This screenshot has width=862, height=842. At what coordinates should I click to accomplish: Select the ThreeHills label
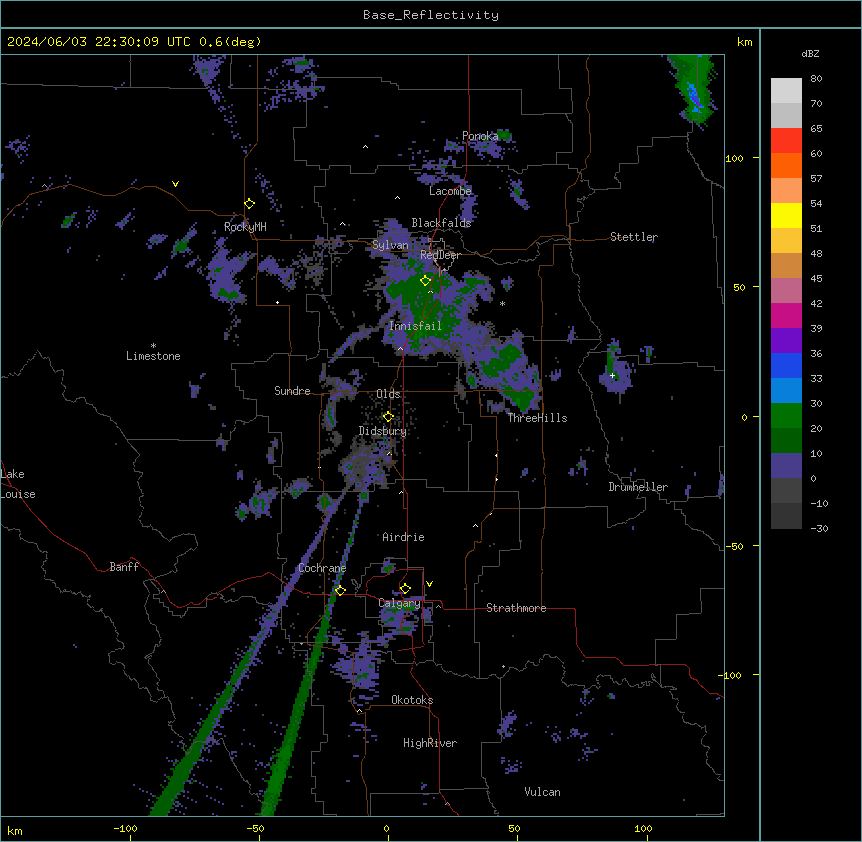coord(537,418)
